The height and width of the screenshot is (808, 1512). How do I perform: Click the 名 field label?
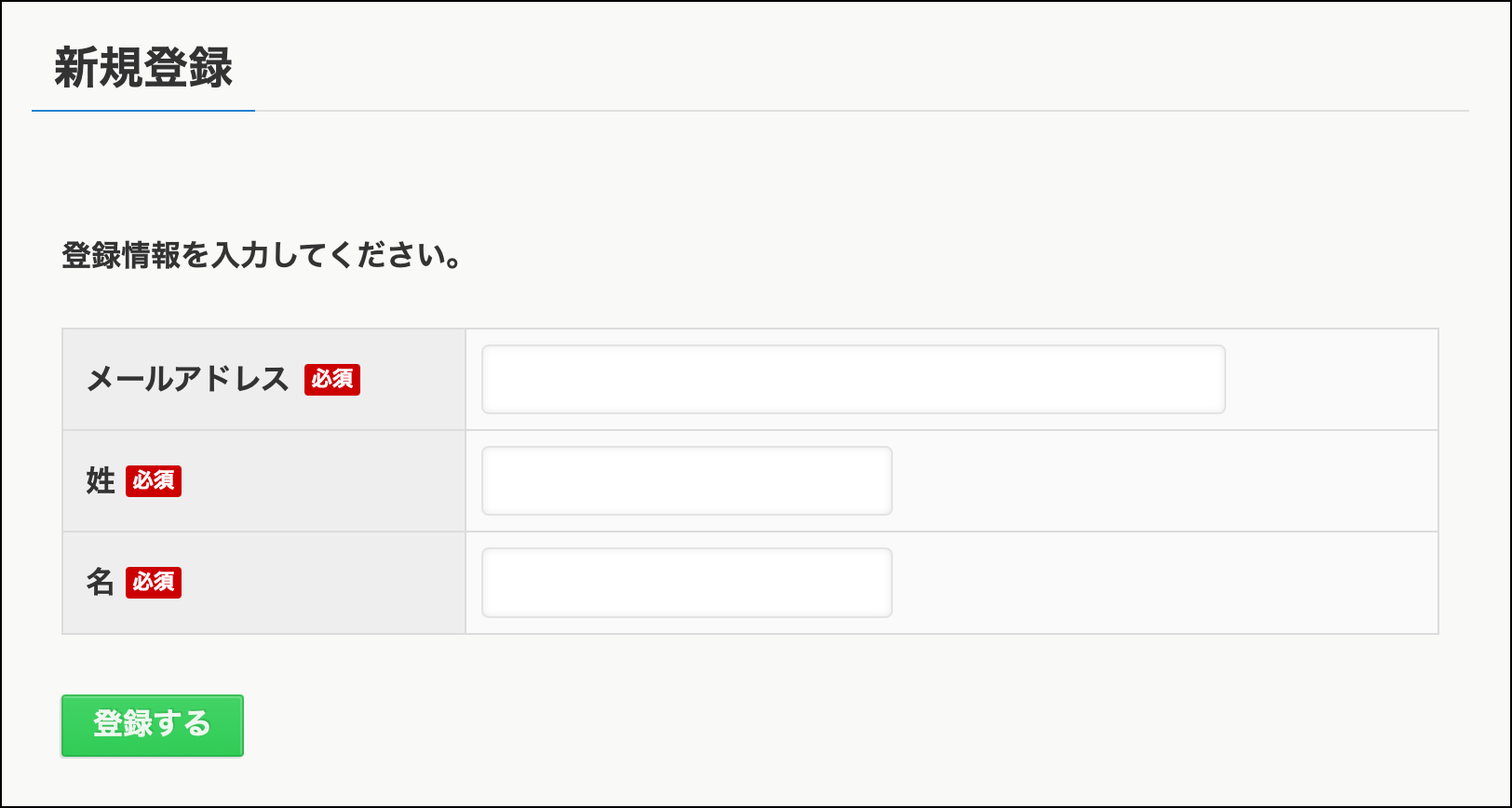[x=101, y=582]
